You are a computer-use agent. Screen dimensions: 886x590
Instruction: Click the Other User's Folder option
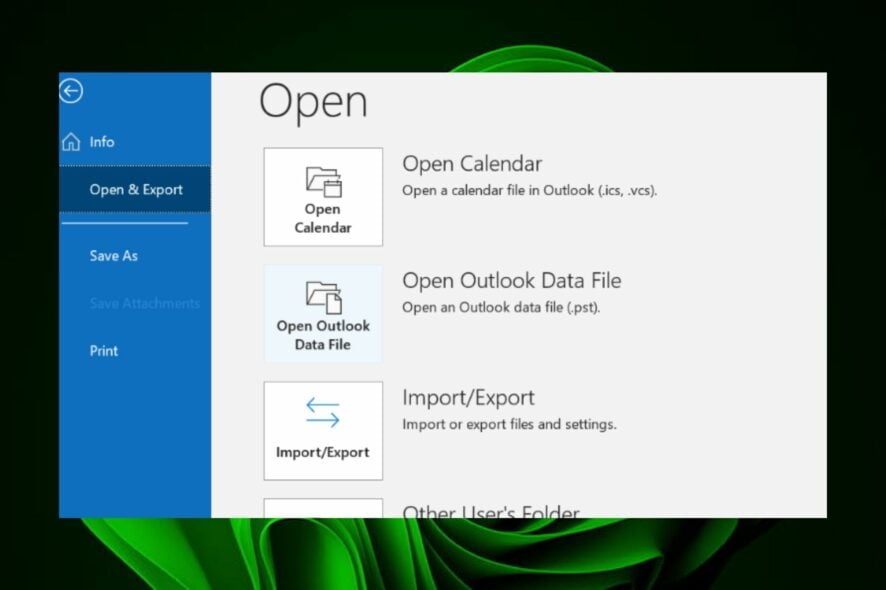[x=489, y=512]
